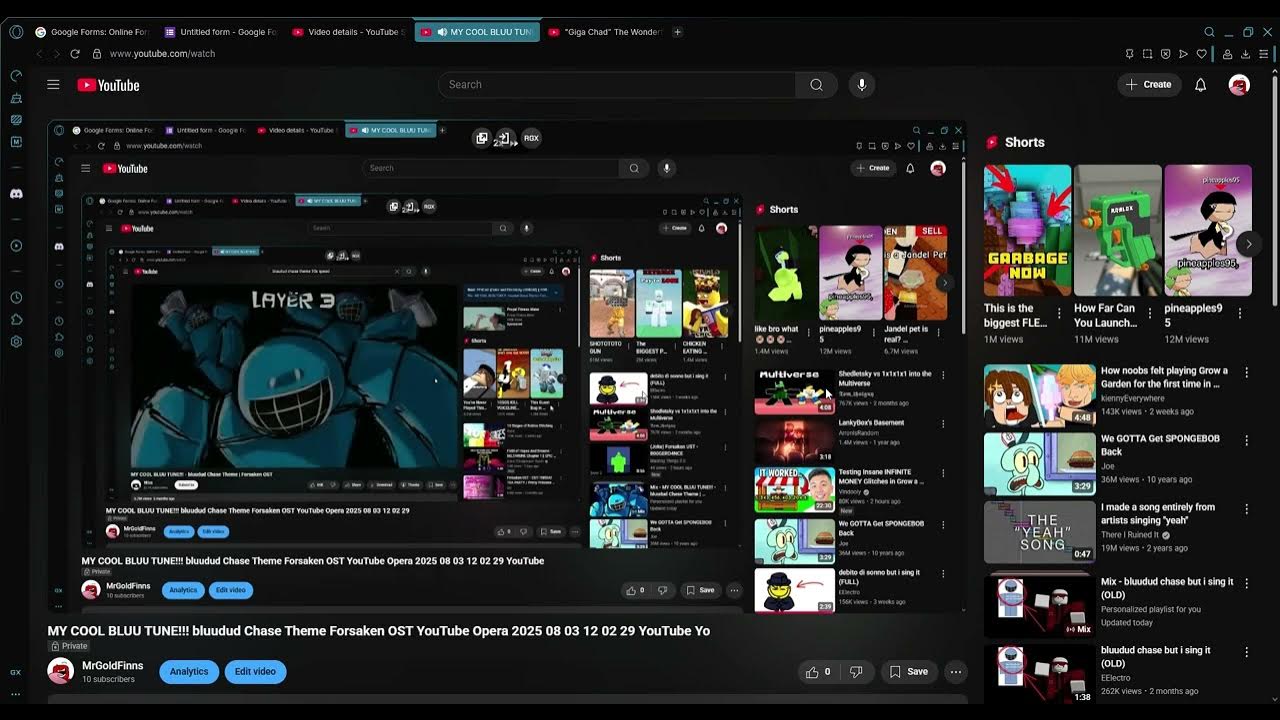Open pineapples95 short thumbnail

[x=1208, y=230]
